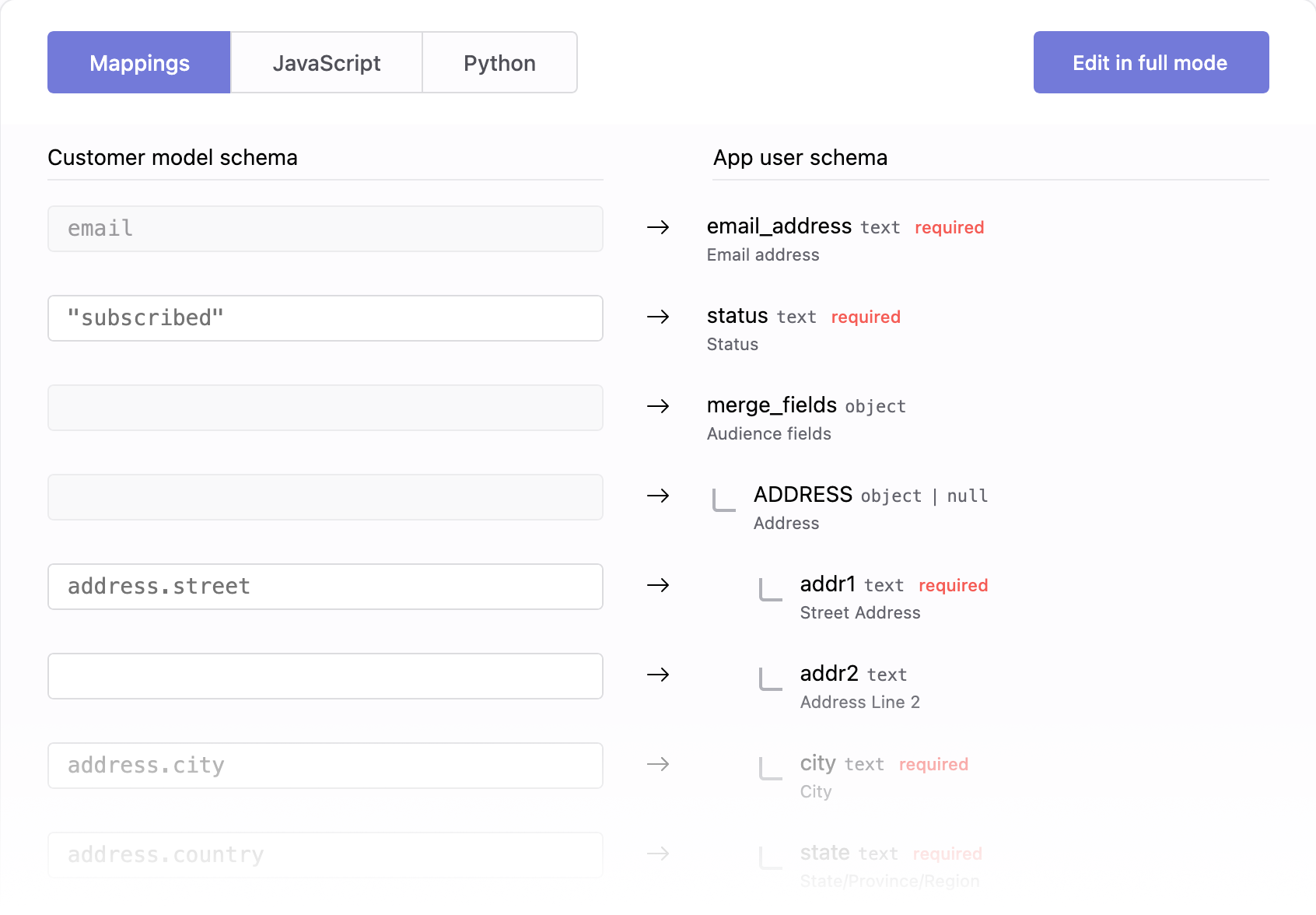Screen dimensions: 1316x915
Task: Click the nesting bracket icon before addr2
Action: 771,678
